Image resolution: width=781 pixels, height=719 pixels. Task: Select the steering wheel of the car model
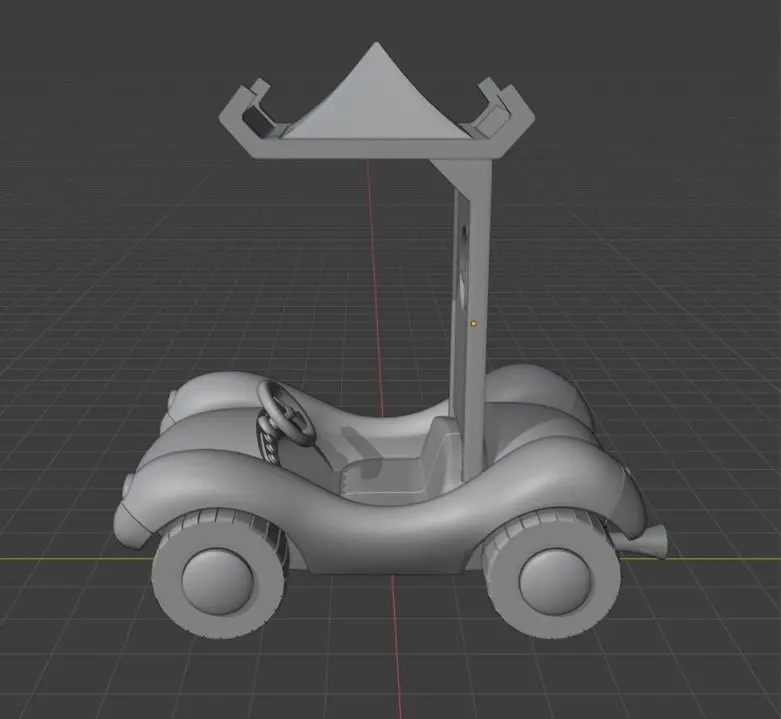285,412
